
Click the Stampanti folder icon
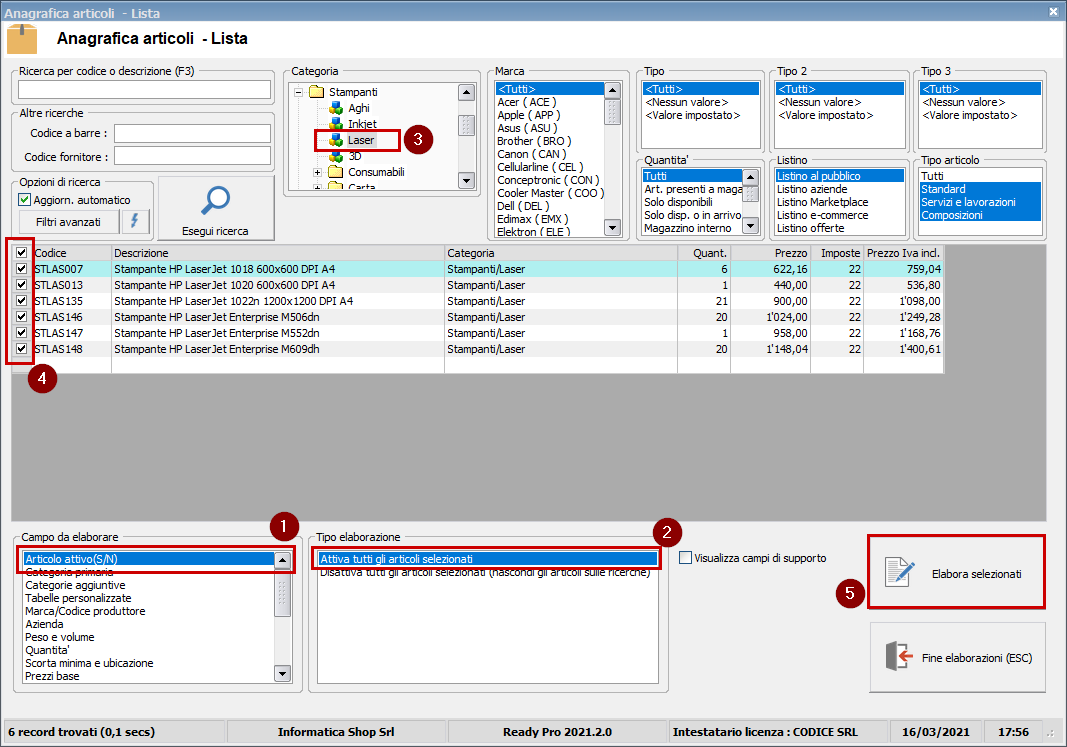point(316,92)
